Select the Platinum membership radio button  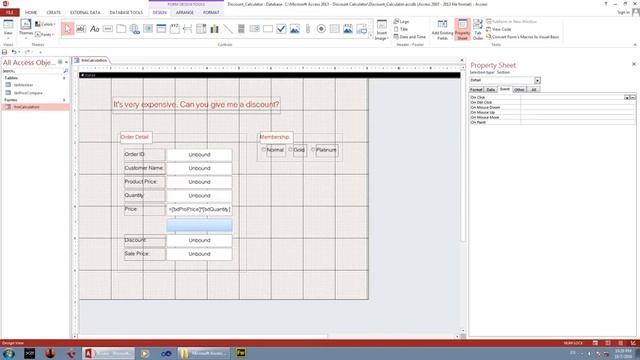coord(313,150)
